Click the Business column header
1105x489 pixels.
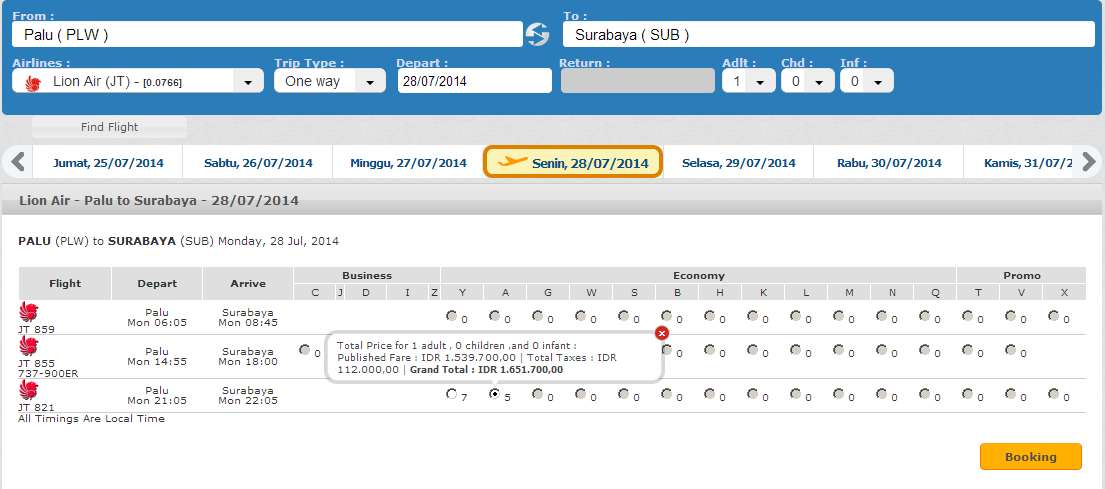pyautogui.click(x=367, y=276)
